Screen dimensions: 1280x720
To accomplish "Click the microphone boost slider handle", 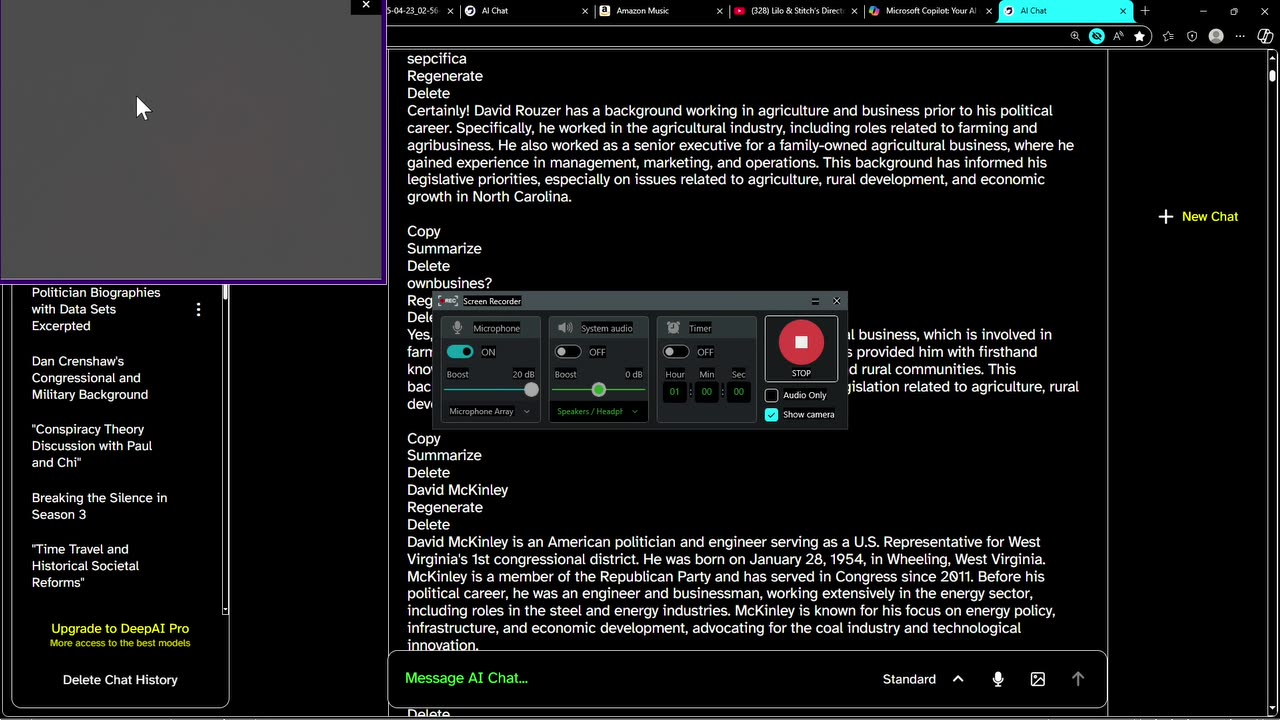I will [531, 390].
